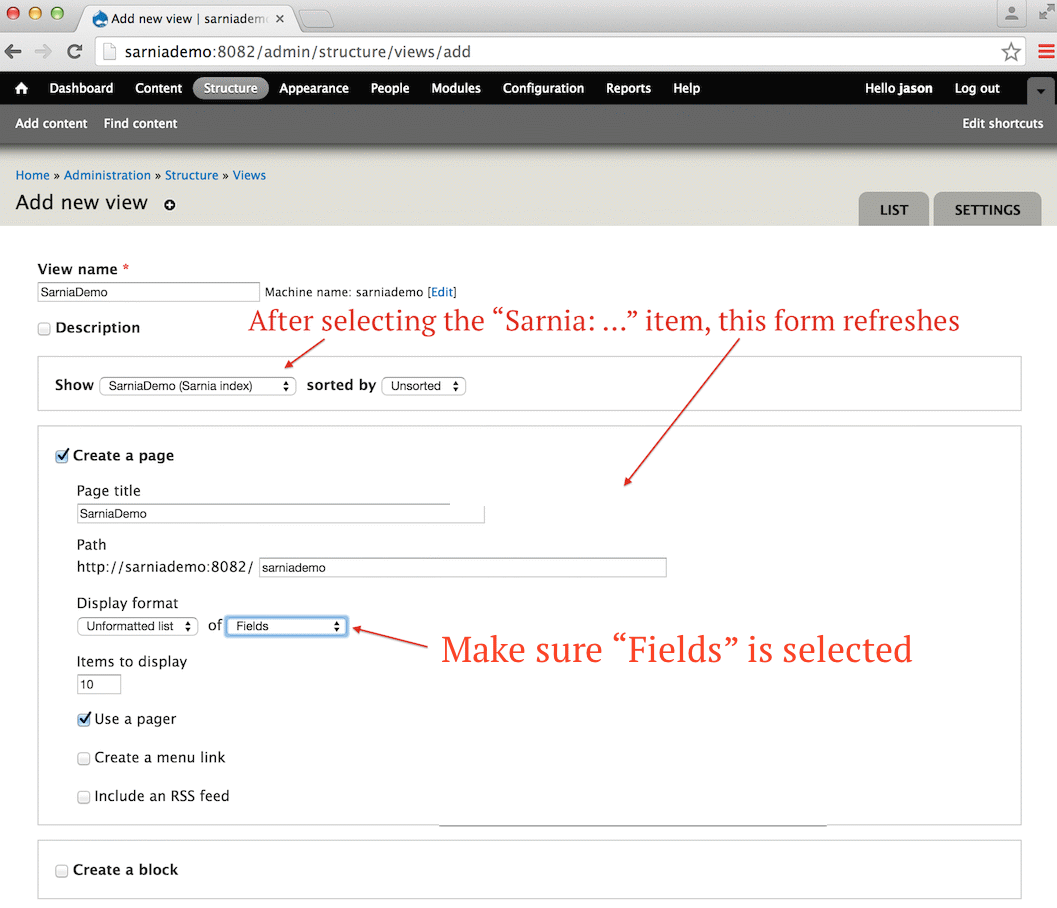Click the Page title input field
Viewport: 1057px width, 908px height.
(x=280, y=514)
